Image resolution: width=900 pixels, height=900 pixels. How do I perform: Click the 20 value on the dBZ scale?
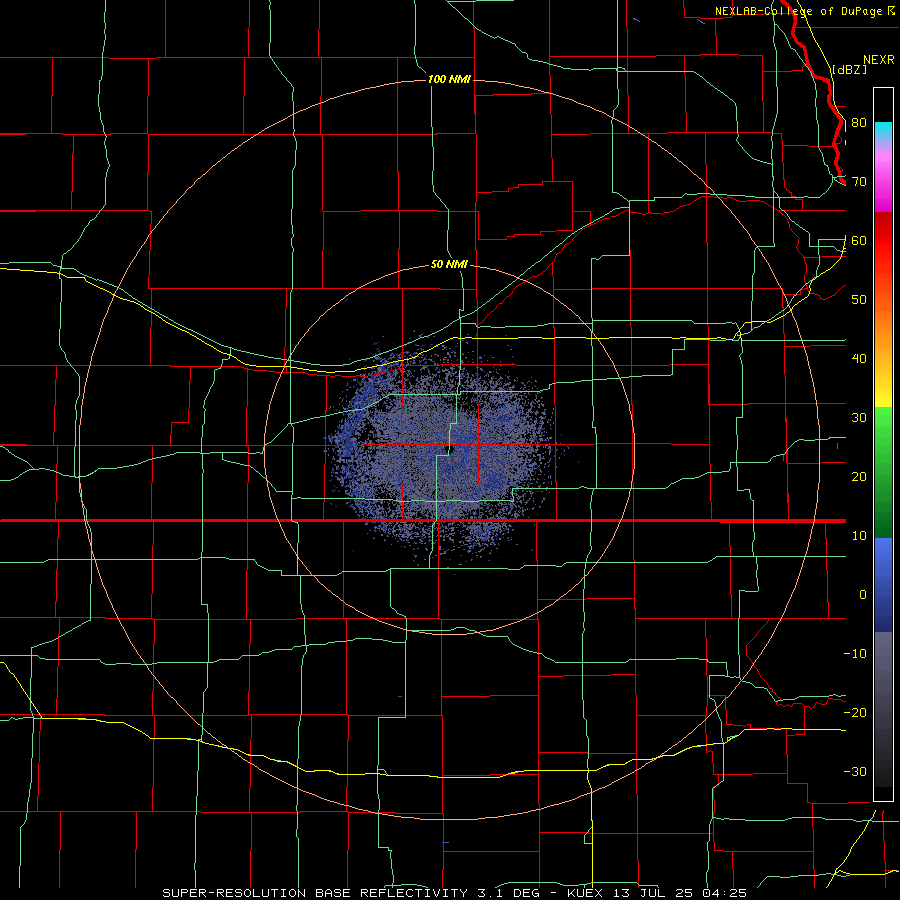[x=859, y=476]
